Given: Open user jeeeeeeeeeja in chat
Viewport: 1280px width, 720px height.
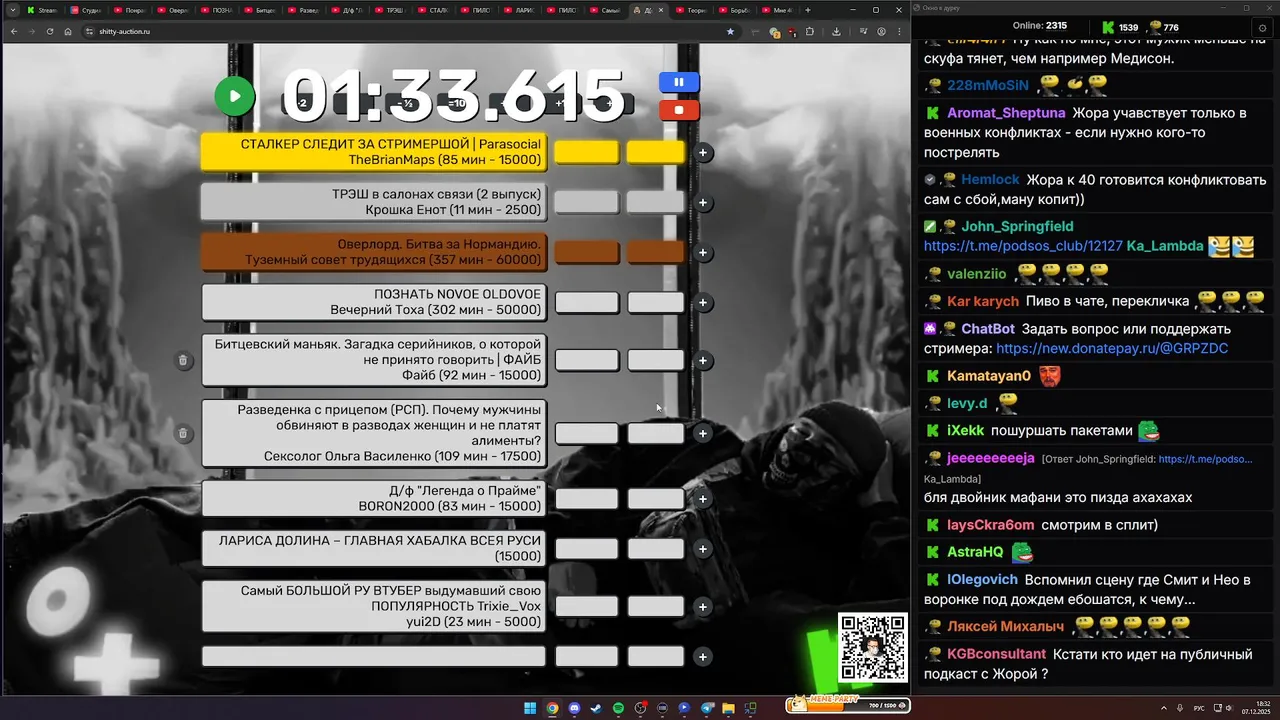Looking at the screenshot, I should click(x=991, y=458).
